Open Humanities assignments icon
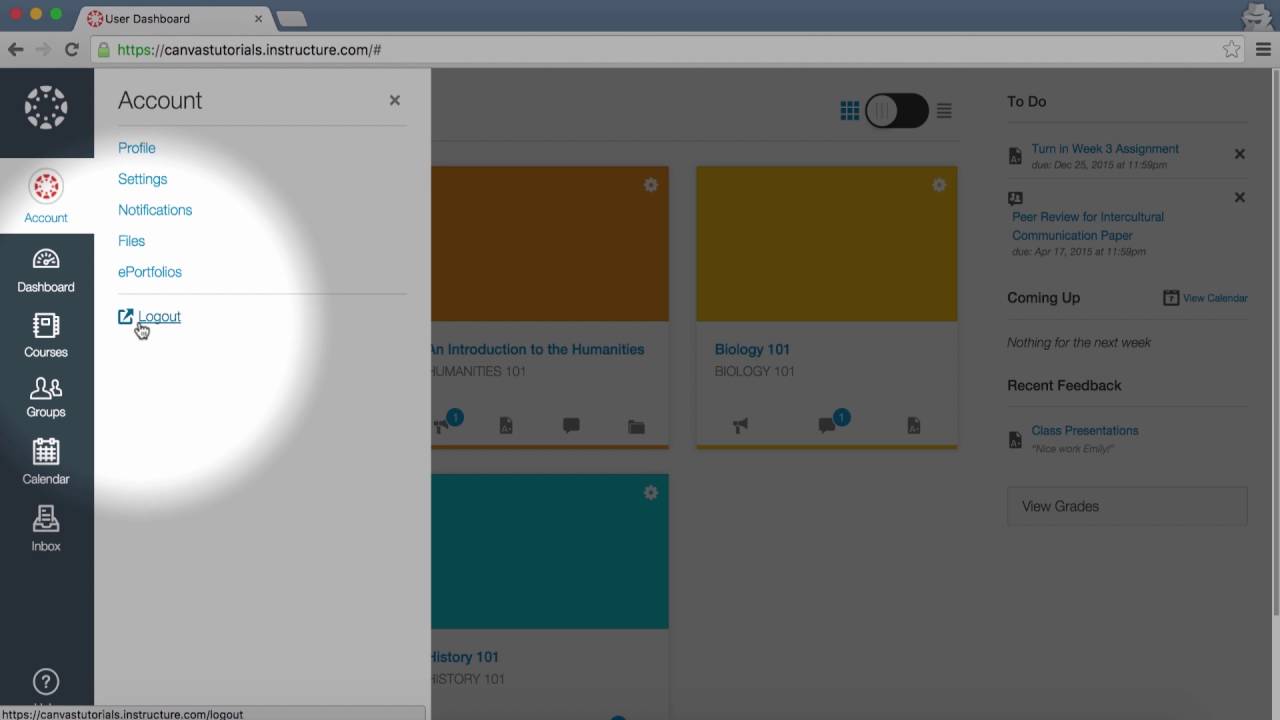The height and width of the screenshot is (720, 1280). click(506, 425)
